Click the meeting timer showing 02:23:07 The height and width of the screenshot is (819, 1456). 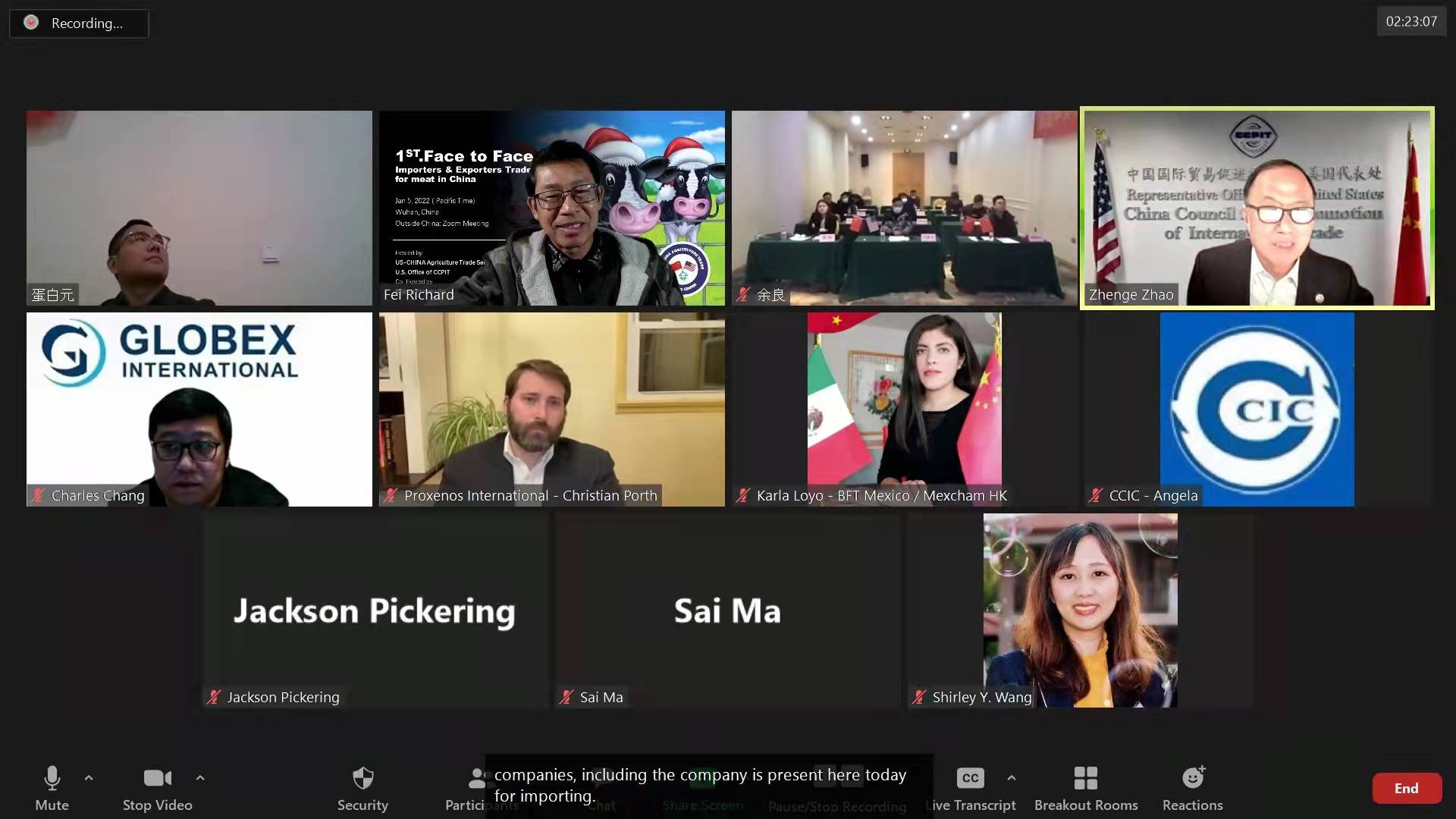click(x=1411, y=21)
